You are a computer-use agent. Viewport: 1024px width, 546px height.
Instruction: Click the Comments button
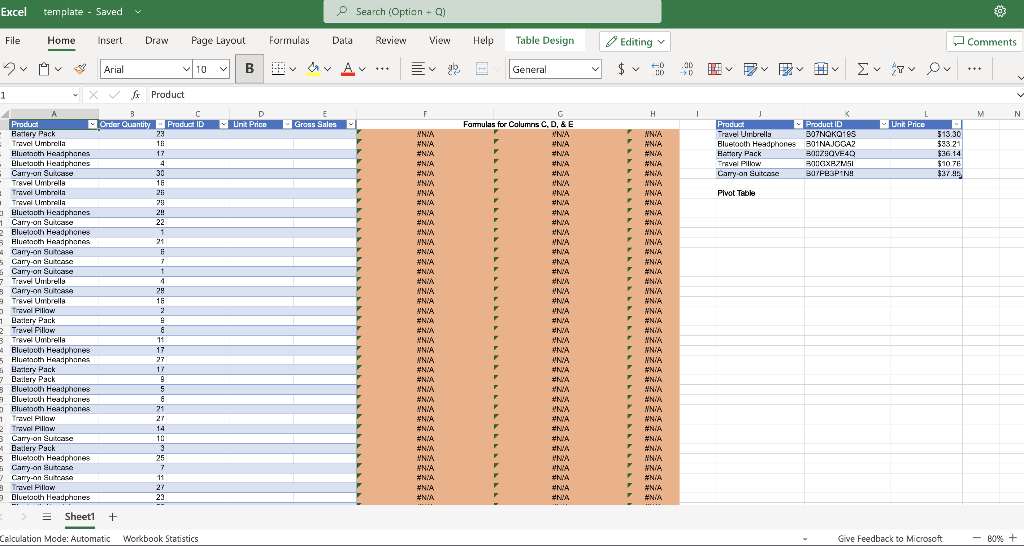point(984,41)
